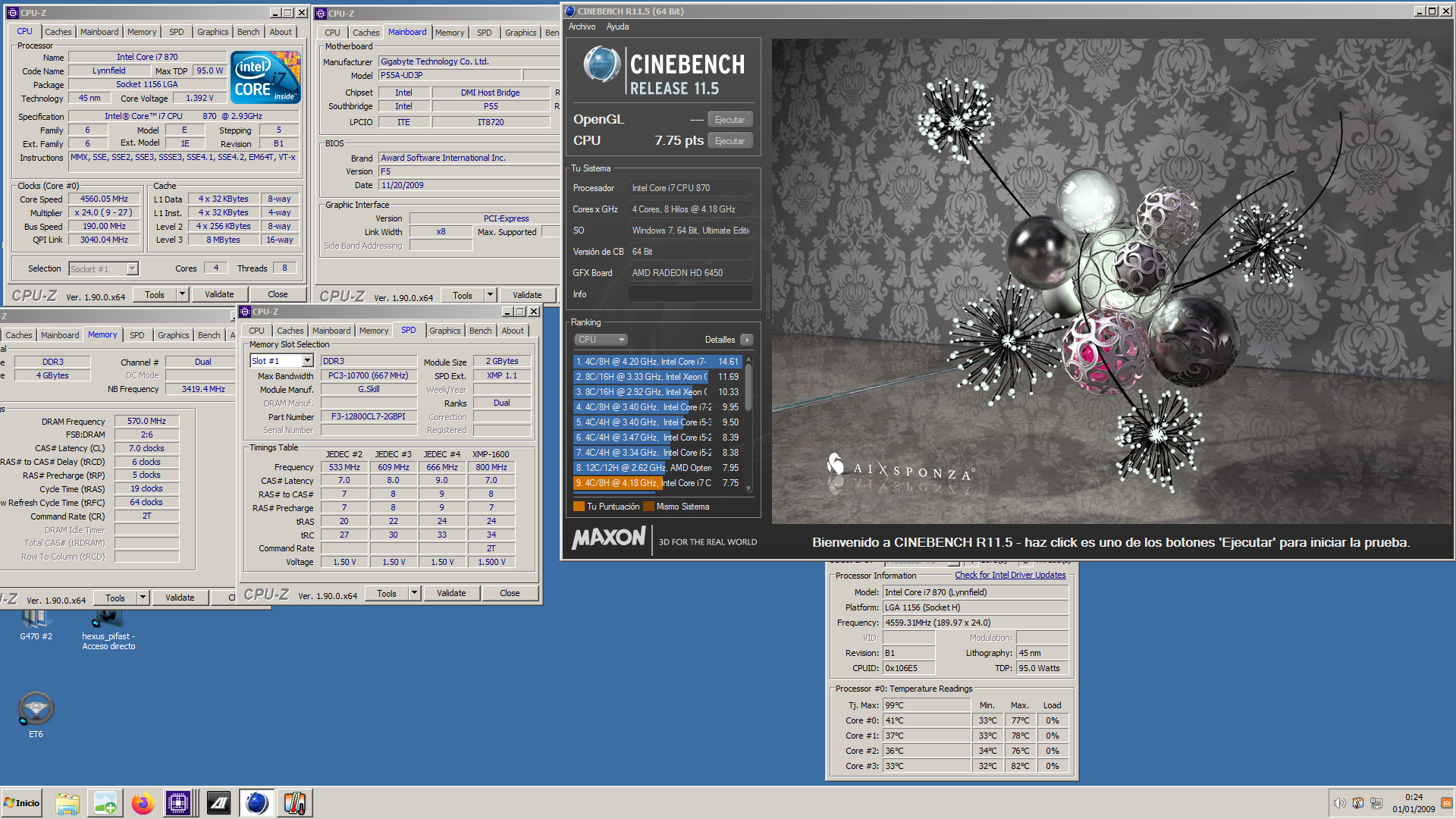
Task: Select the hexus_pifast desktop shortcut
Action: tap(108, 629)
